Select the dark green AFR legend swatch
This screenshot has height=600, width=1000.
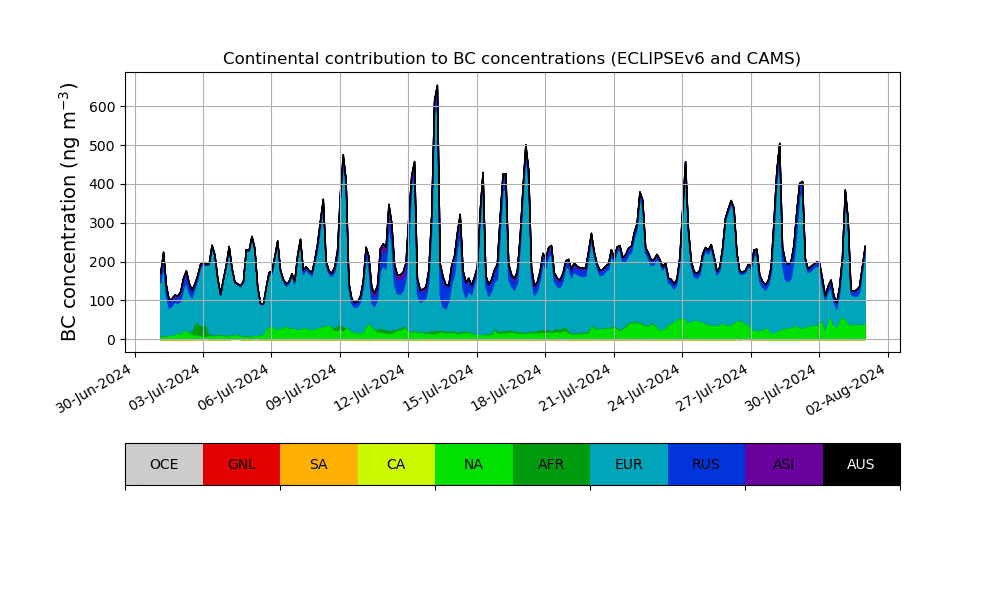tap(551, 464)
